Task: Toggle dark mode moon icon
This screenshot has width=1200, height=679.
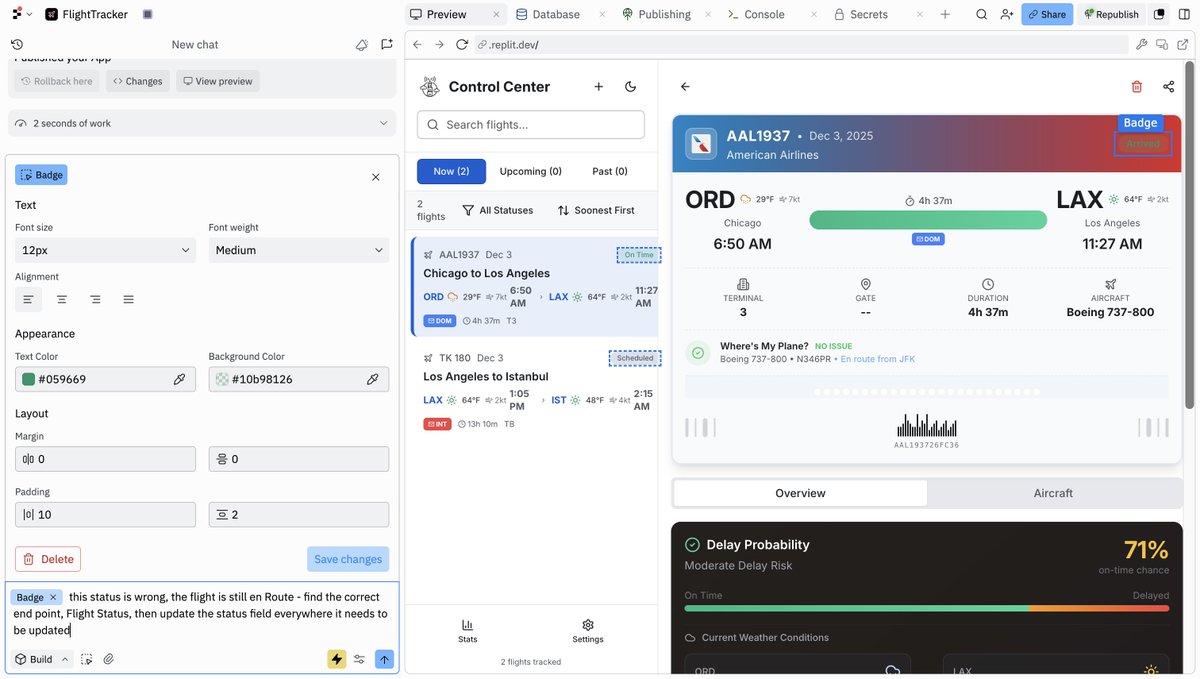Action: 631,87
